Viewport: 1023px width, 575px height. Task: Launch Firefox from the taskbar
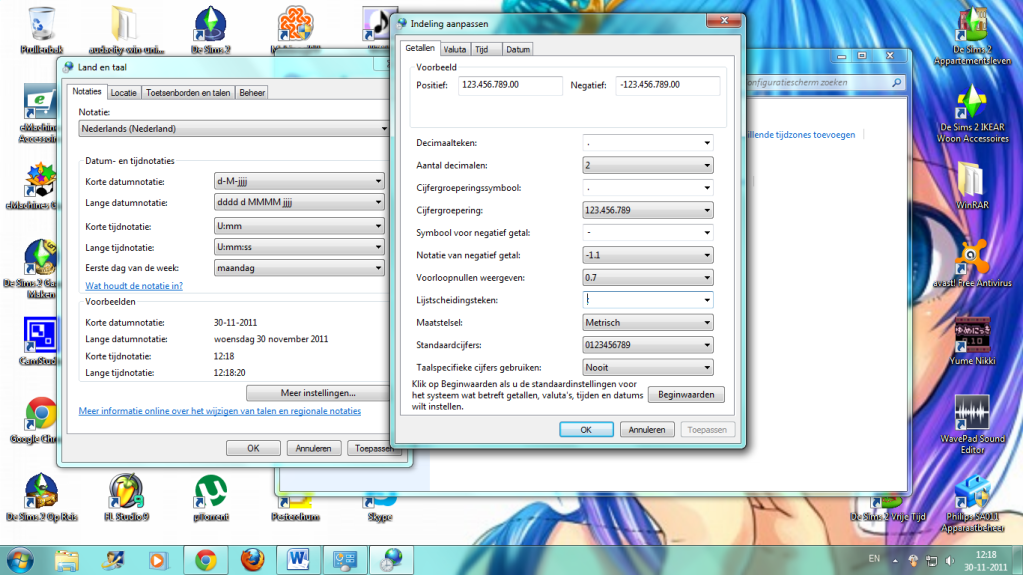click(x=252, y=559)
